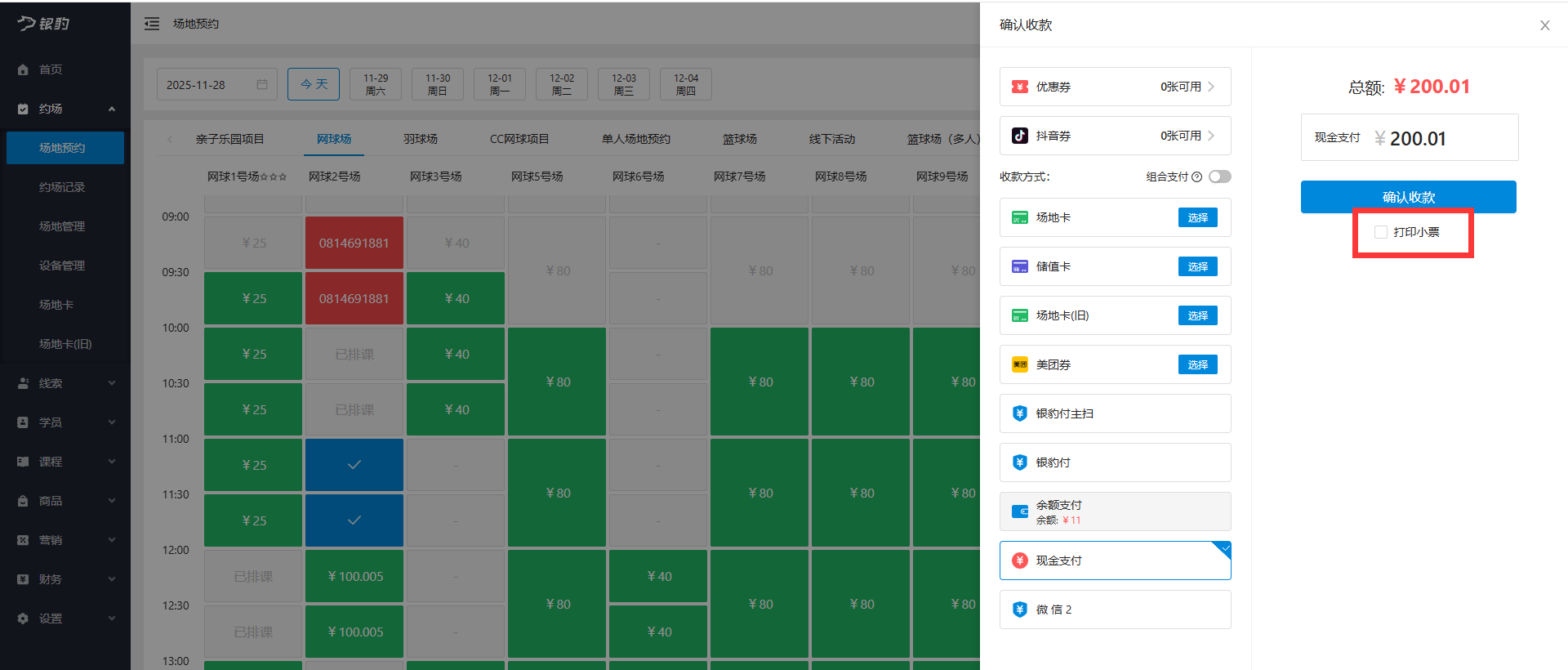1568x670 pixels.
Task: Click the 现金支付 amount field
Action: click(x=1437, y=138)
